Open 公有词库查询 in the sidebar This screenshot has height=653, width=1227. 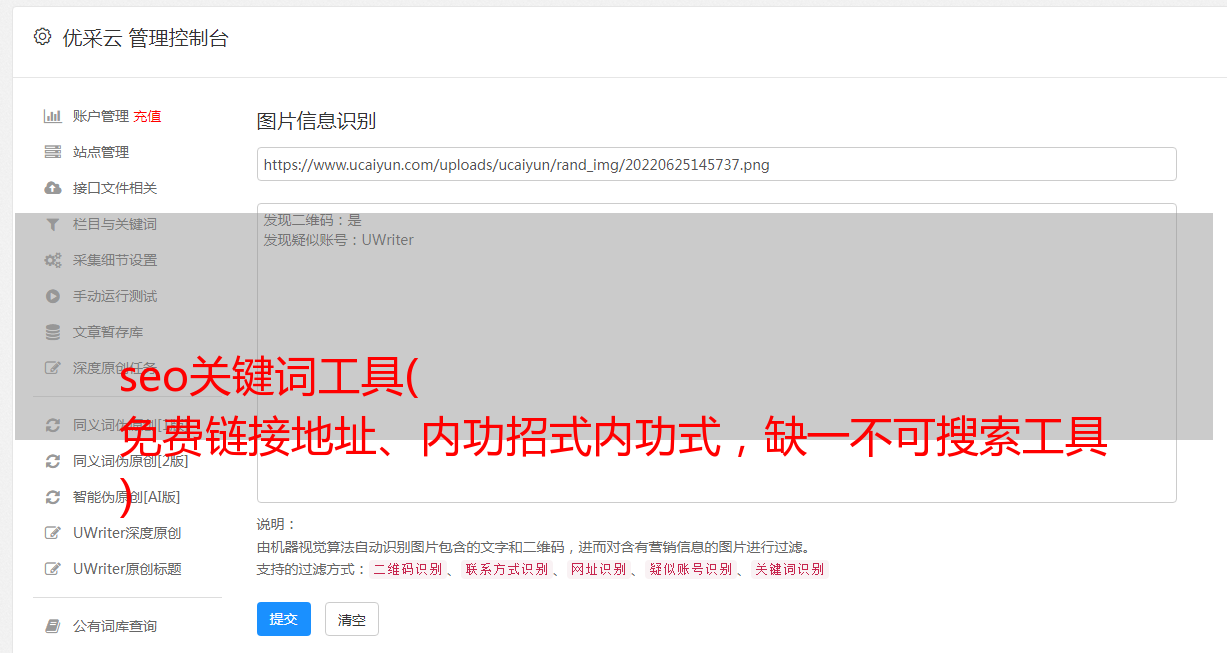115,626
